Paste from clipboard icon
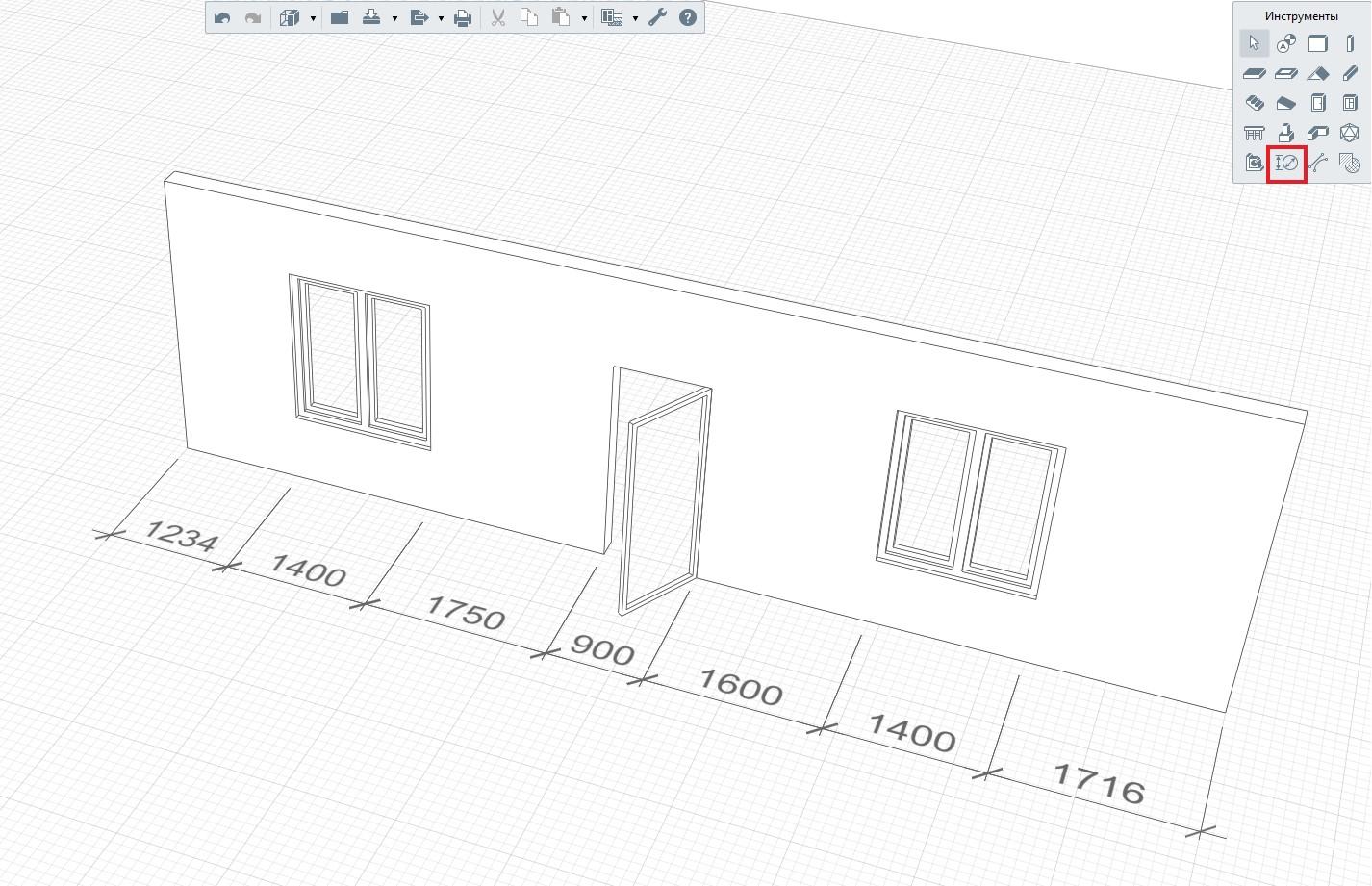1372x886 pixels. point(561,17)
